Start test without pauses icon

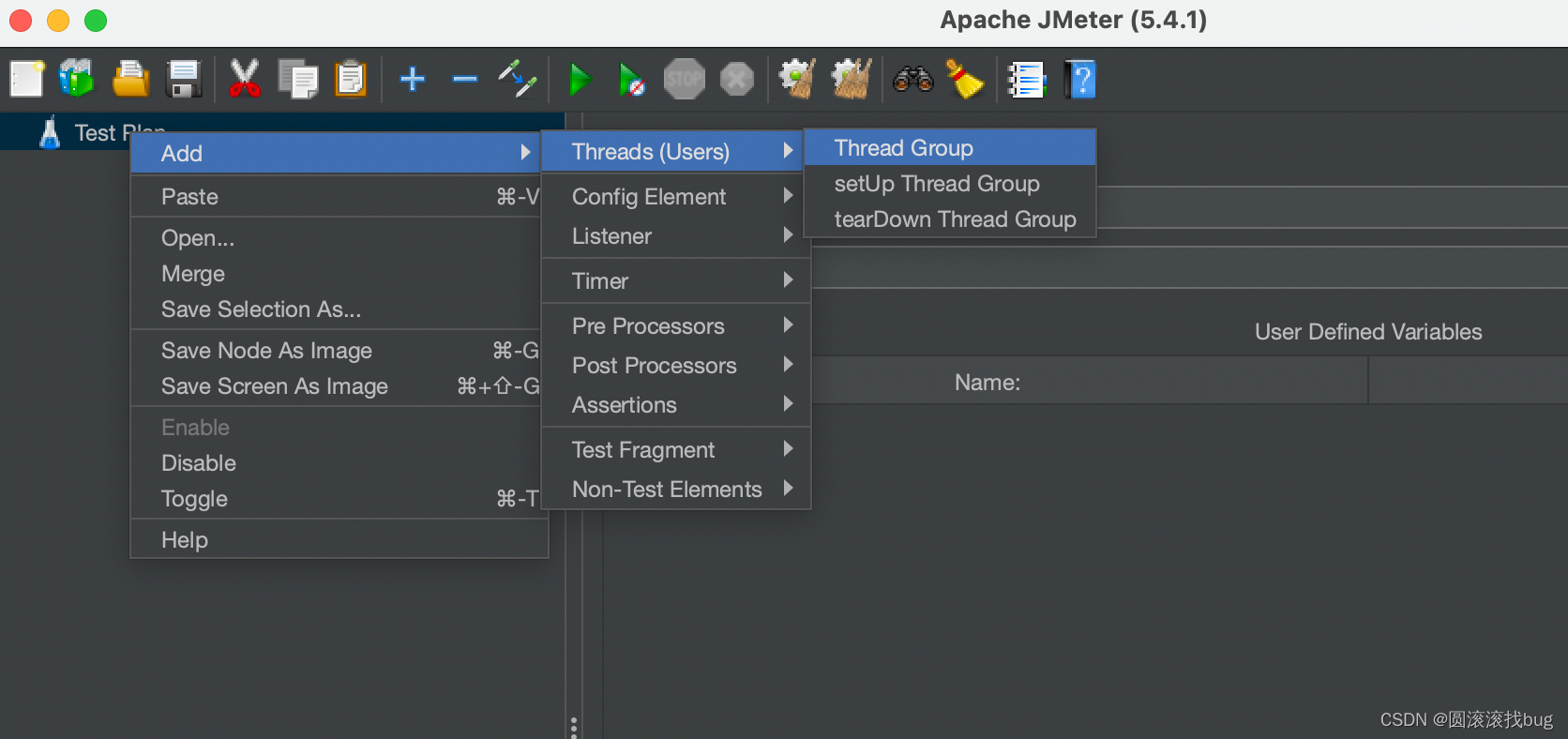pyautogui.click(x=631, y=79)
